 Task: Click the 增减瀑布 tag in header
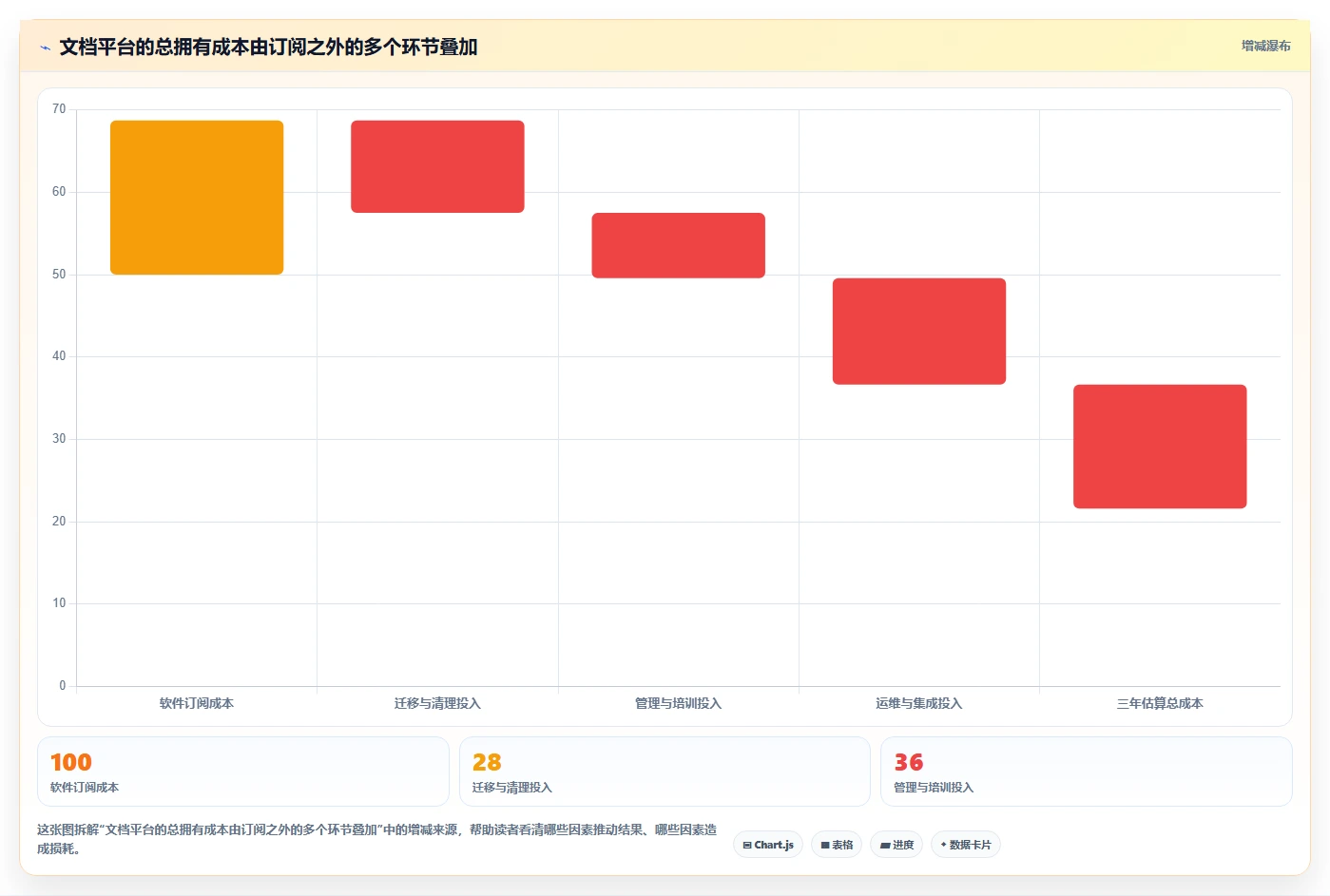pos(1265,46)
